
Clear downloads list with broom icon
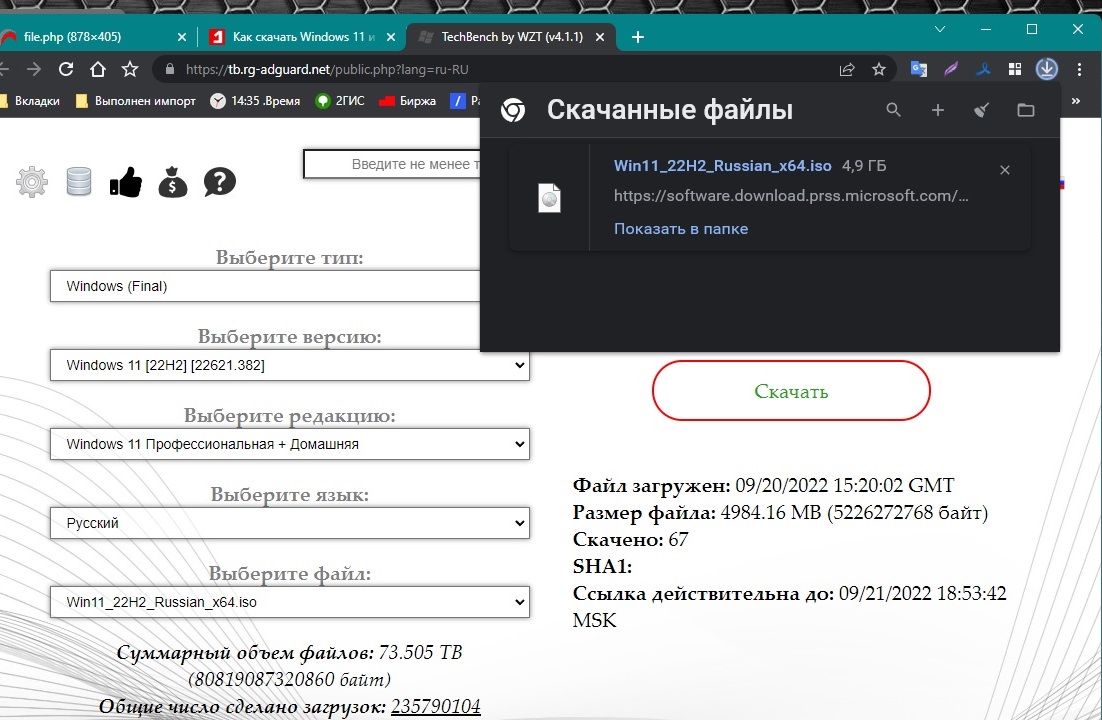(x=982, y=110)
